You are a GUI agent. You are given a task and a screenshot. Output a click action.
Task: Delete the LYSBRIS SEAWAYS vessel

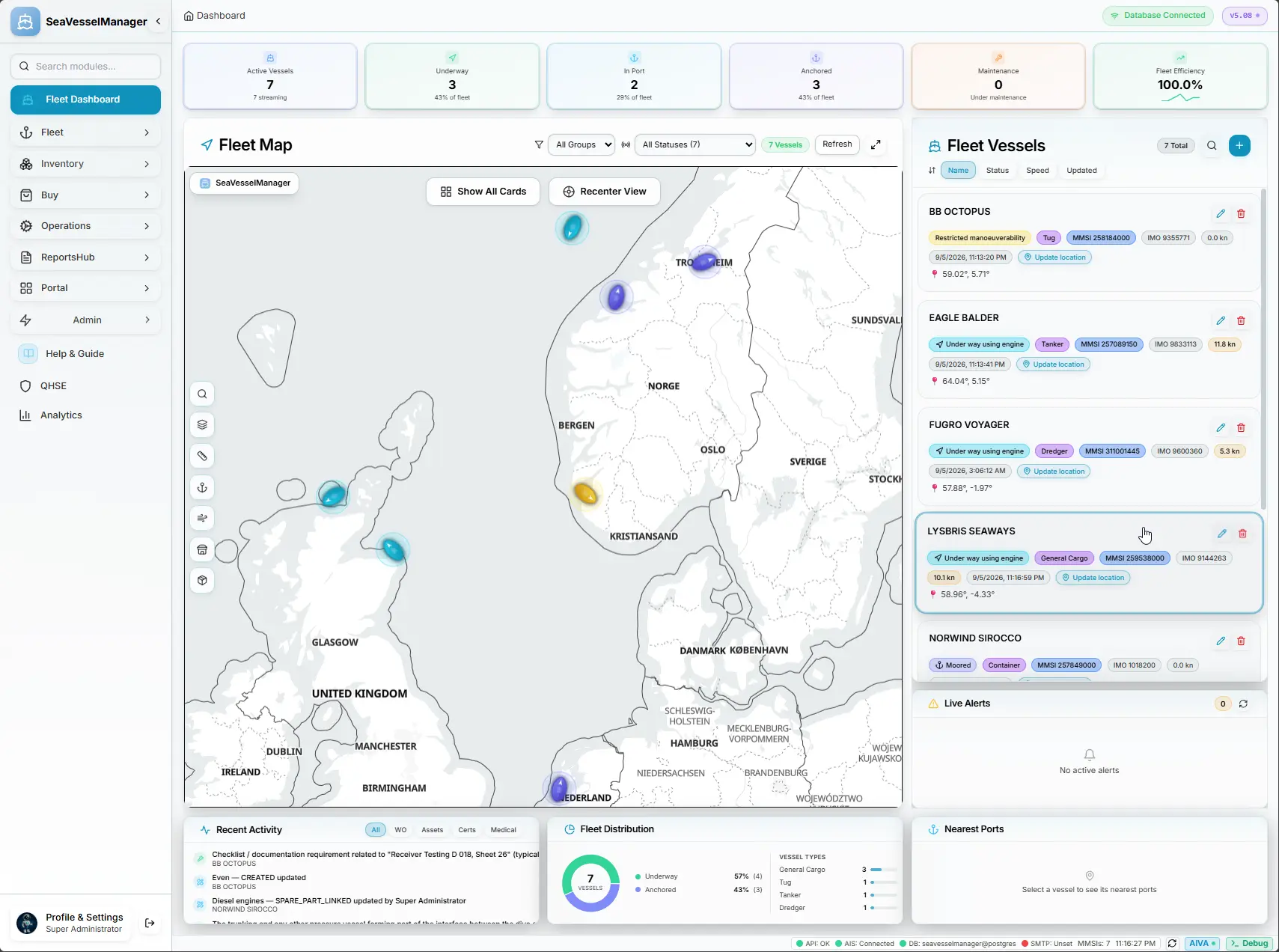1242,534
